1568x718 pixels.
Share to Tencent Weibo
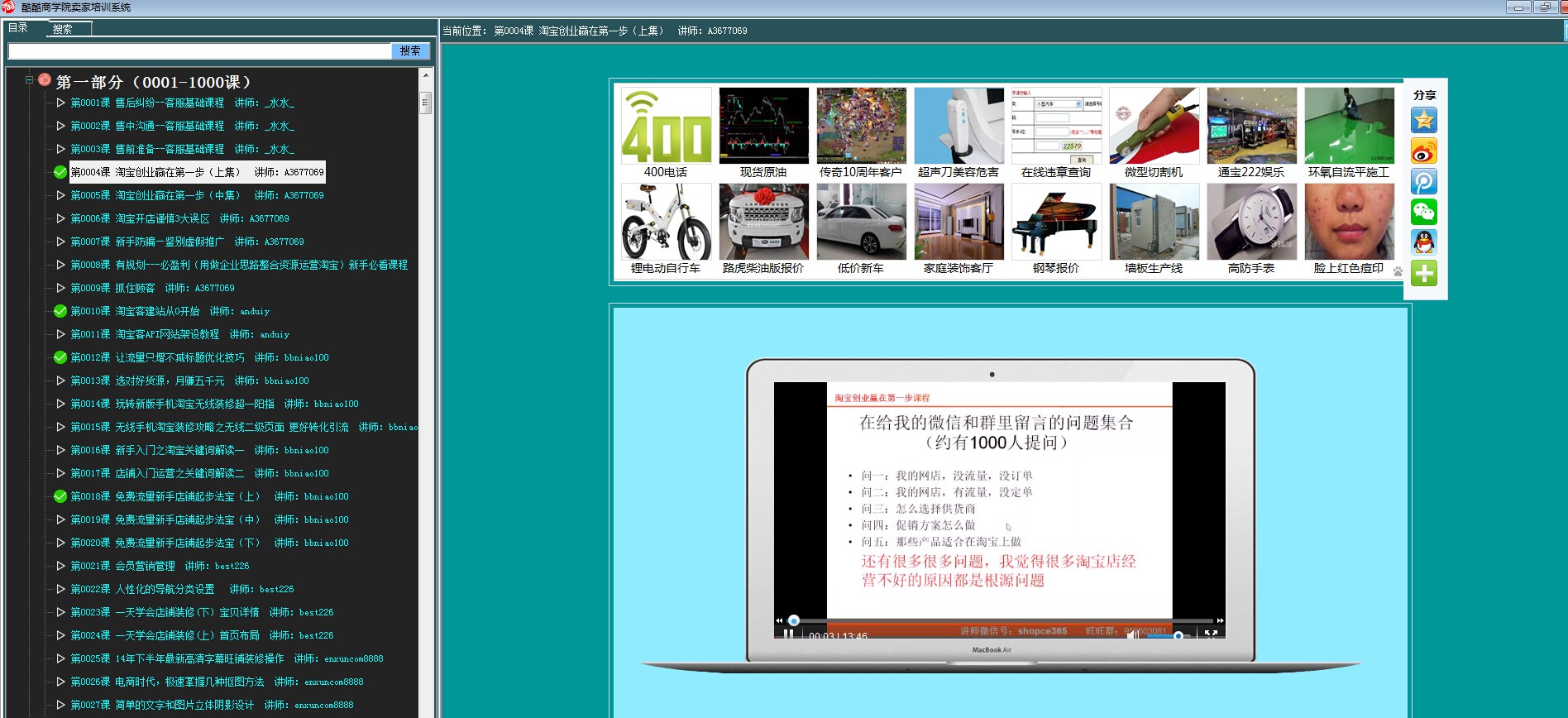(x=1423, y=182)
